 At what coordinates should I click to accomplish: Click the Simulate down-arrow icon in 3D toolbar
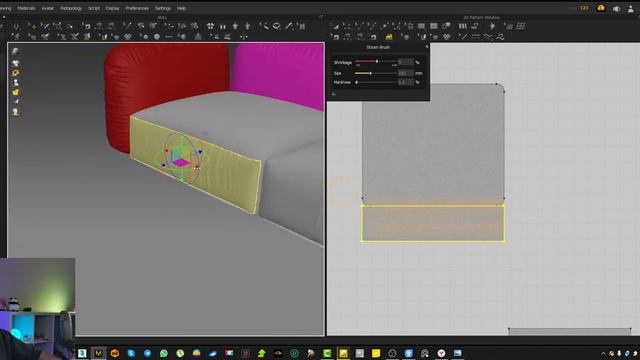click(16, 27)
